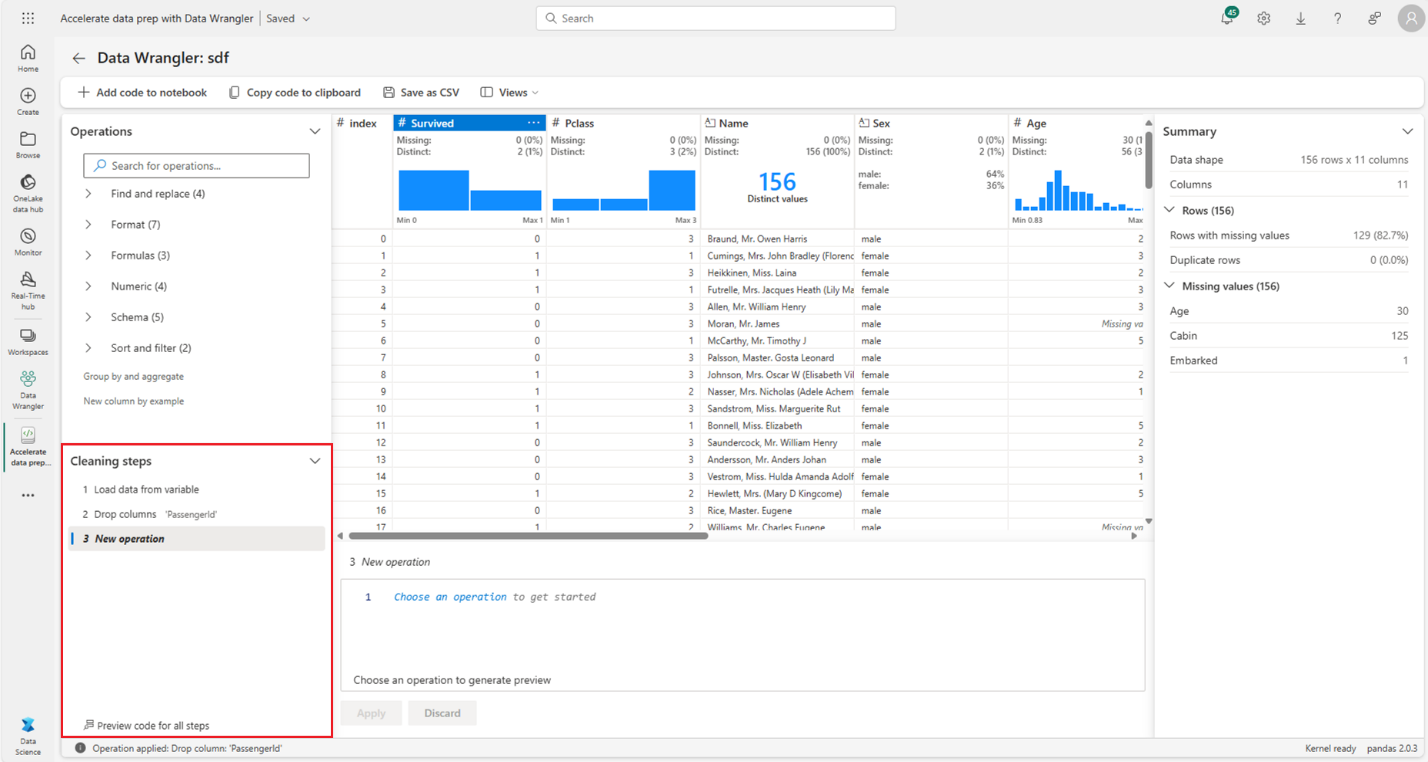Open the Saved status dropdown
This screenshot has height=762, width=1428.
288,18
